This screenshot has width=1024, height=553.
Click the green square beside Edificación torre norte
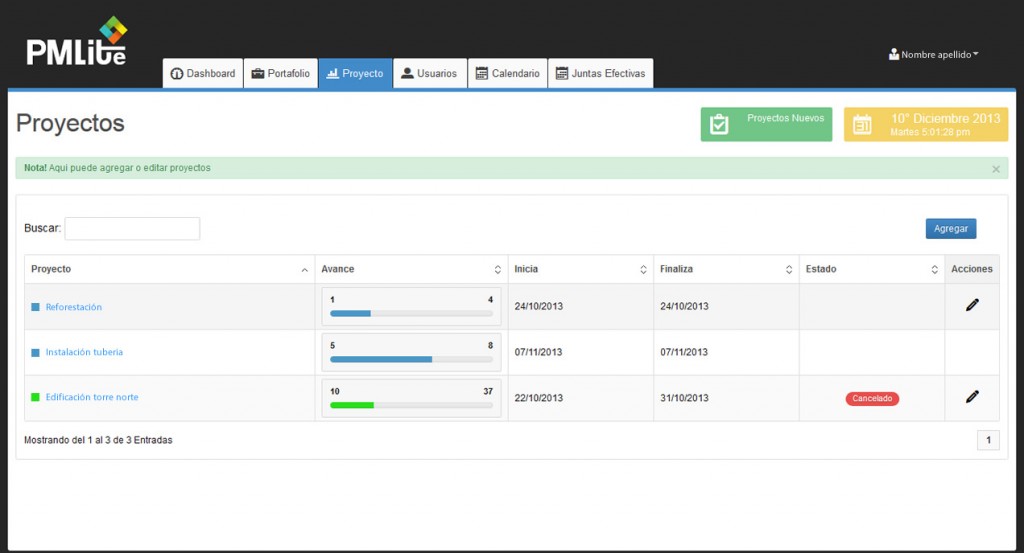[x=35, y=397]
